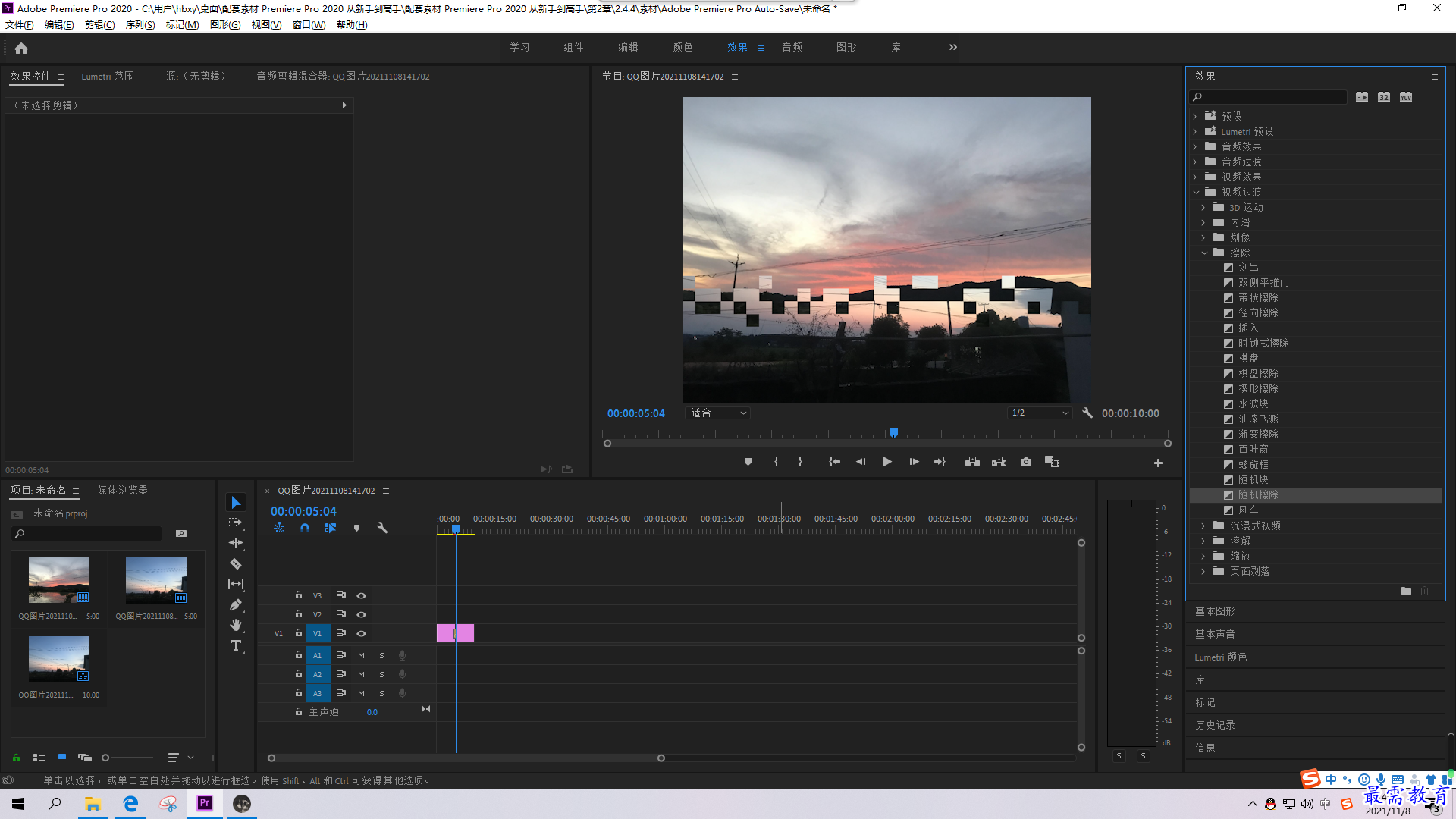Screen dimensions: 1456x819
Task: Toggle V3 track output eye
Action: (x=362, y=595)
